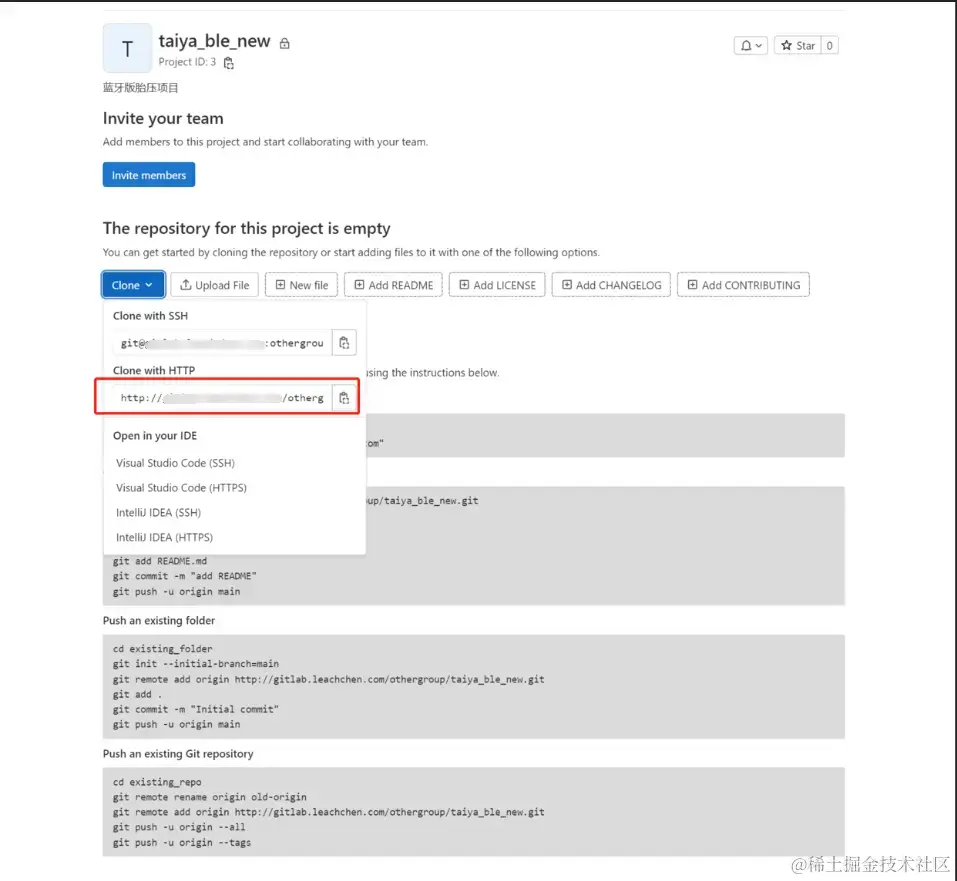The image size is (957, 881).
Task: Click the 'git init --initial-branch=main' line
Action: [x=196, y=664]
